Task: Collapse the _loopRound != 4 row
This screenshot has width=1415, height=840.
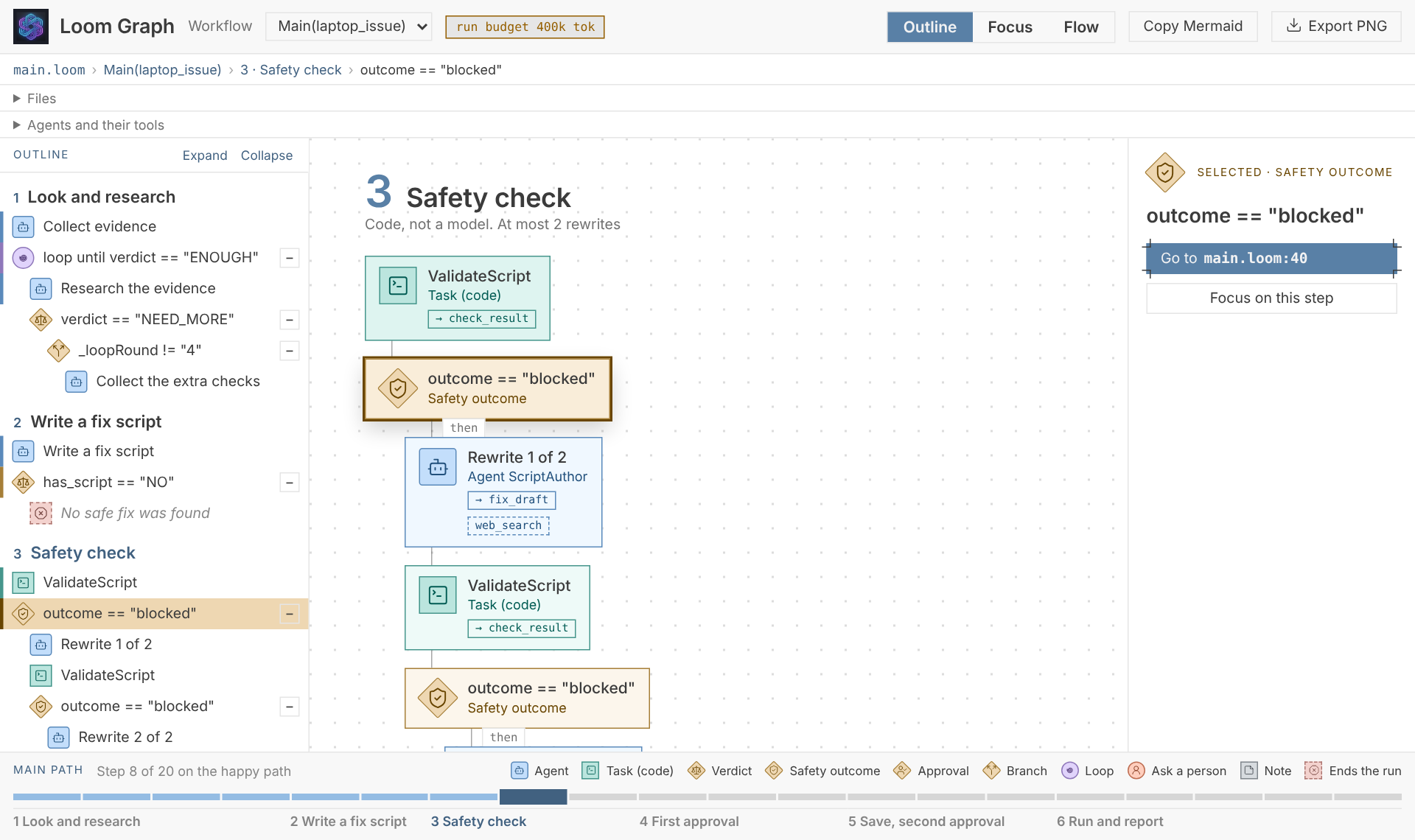Action: [290, 351]
